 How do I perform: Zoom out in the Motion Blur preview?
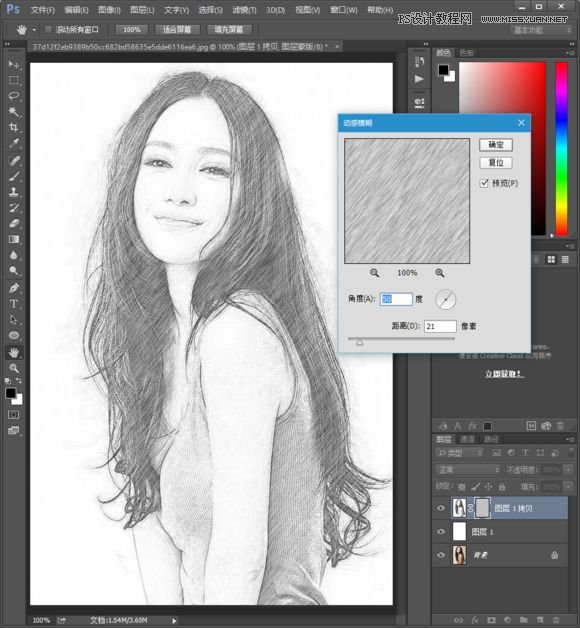pyautogui.click(x=374, y=273)
